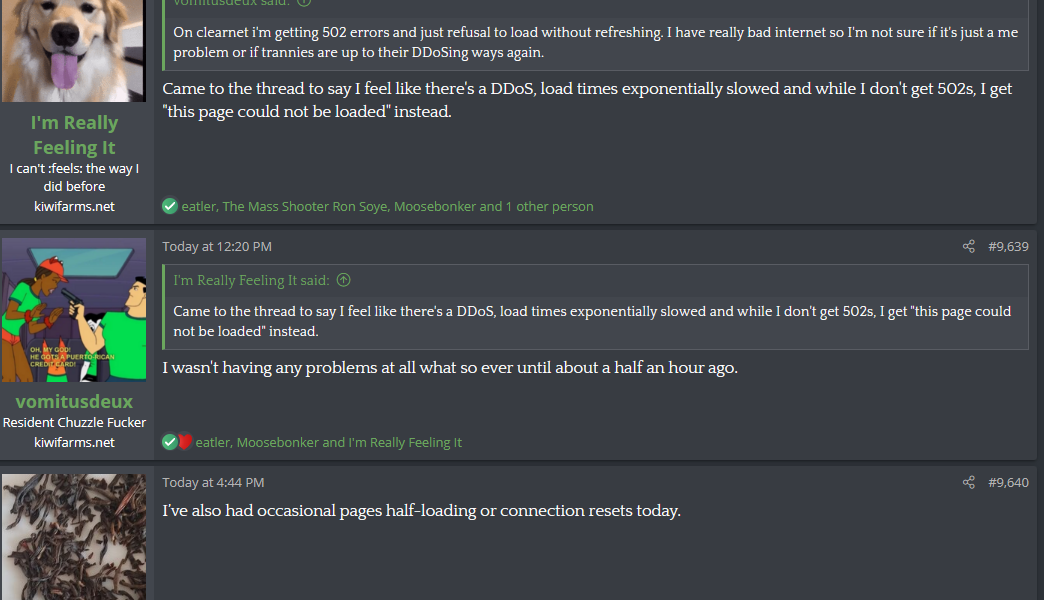Open 'Today at 12:20 PM' timestamp

(x=217, y=246)
